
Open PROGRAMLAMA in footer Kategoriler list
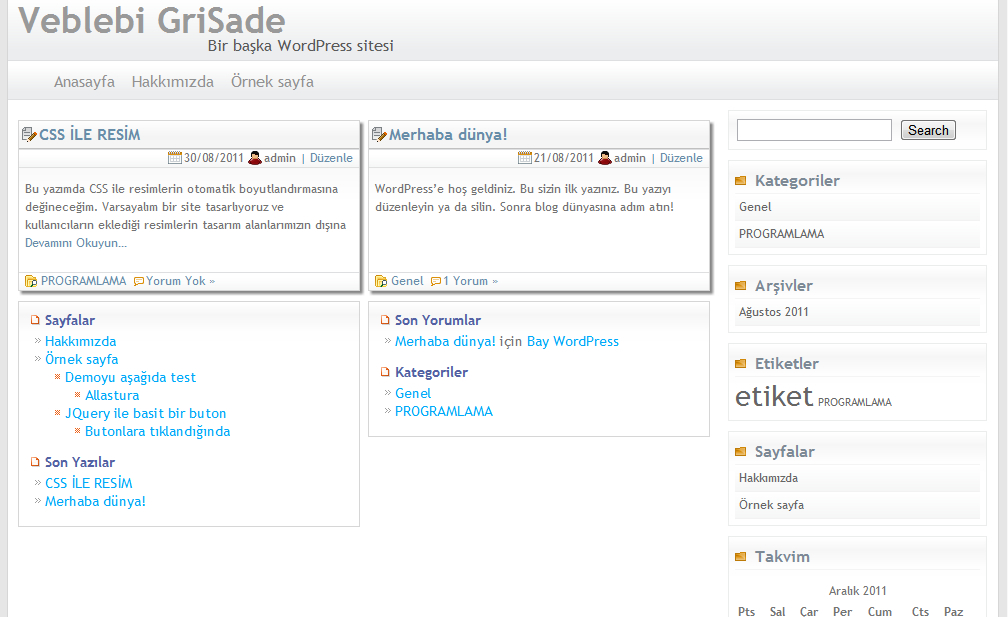(444, 411)
